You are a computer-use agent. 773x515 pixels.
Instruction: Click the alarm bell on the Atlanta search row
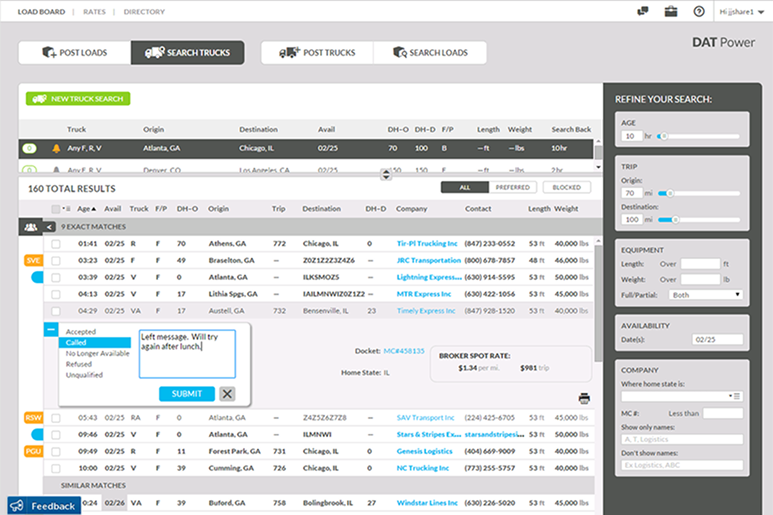click(56, 148)
